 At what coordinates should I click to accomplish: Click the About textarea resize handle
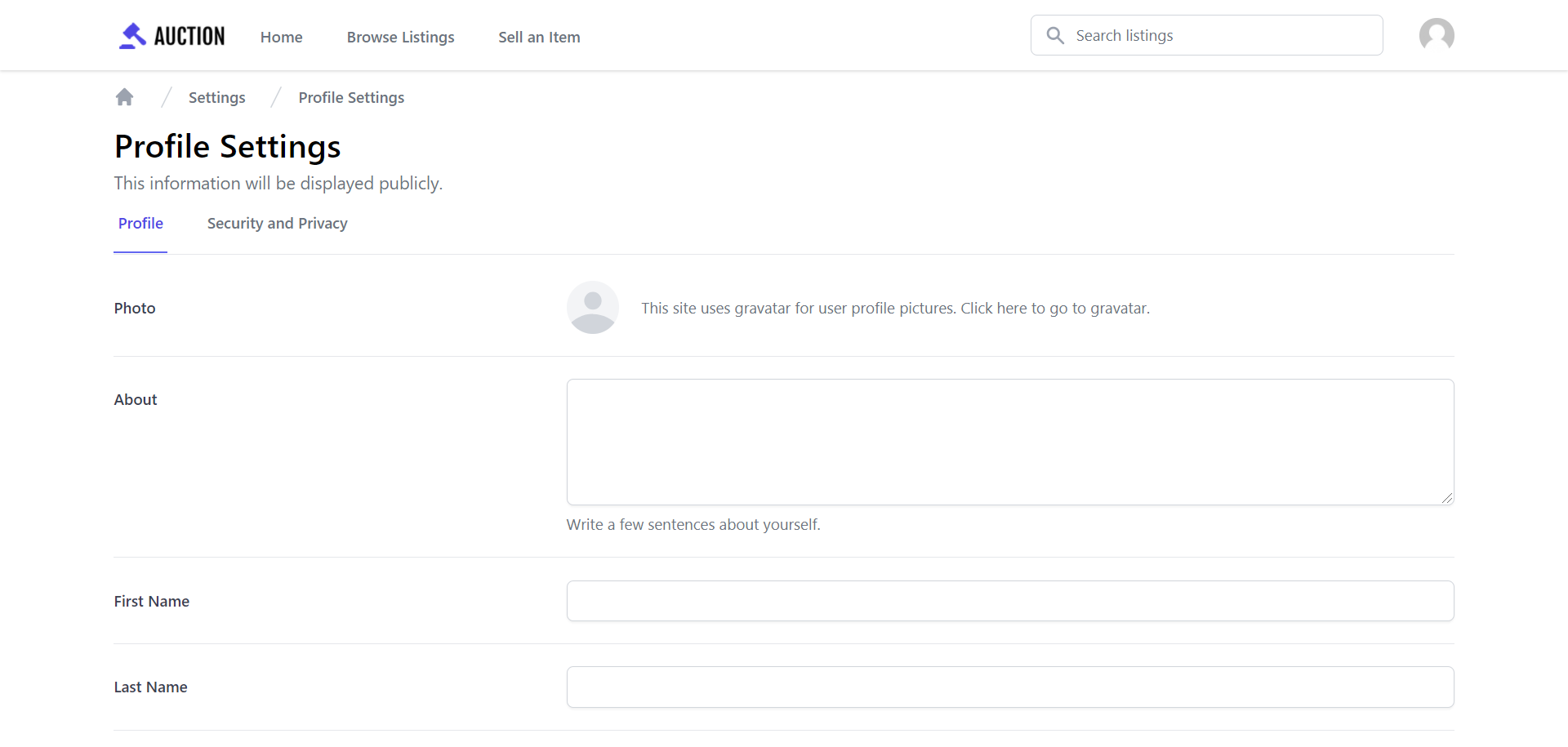click(x=1447, y=498)
